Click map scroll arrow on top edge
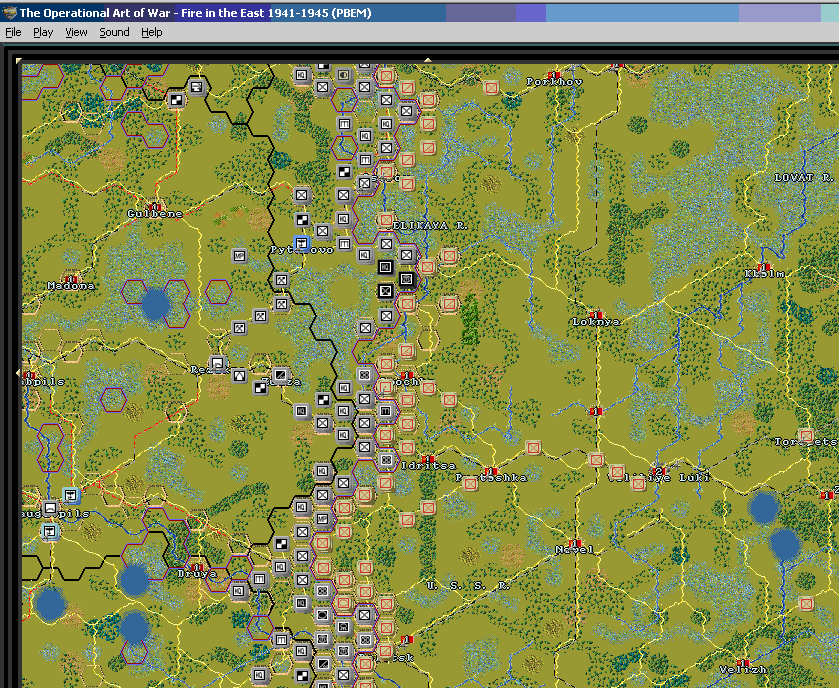 (x=428, y=60)
